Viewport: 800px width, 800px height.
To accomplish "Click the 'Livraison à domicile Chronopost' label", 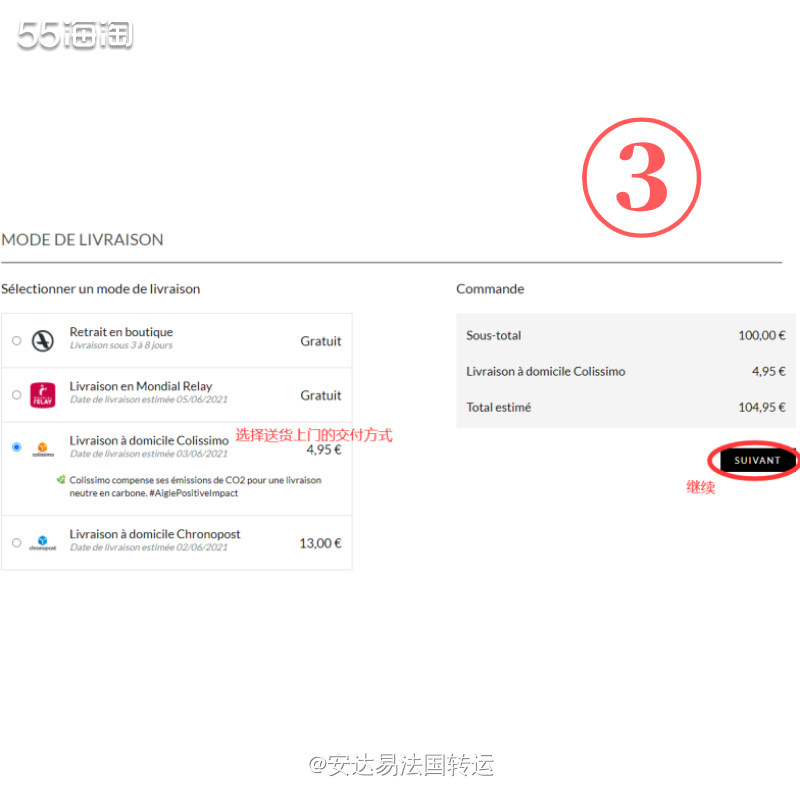I will (x=155, y=534).
